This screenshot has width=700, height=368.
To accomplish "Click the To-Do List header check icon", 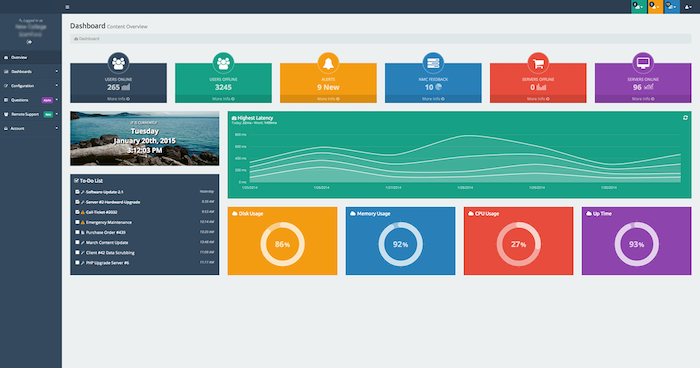I will 76,180.
